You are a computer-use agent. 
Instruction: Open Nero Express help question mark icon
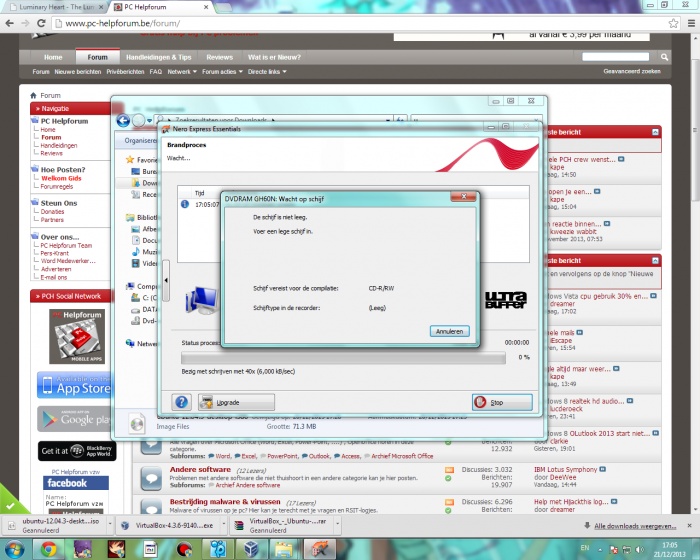click(181, 402)
